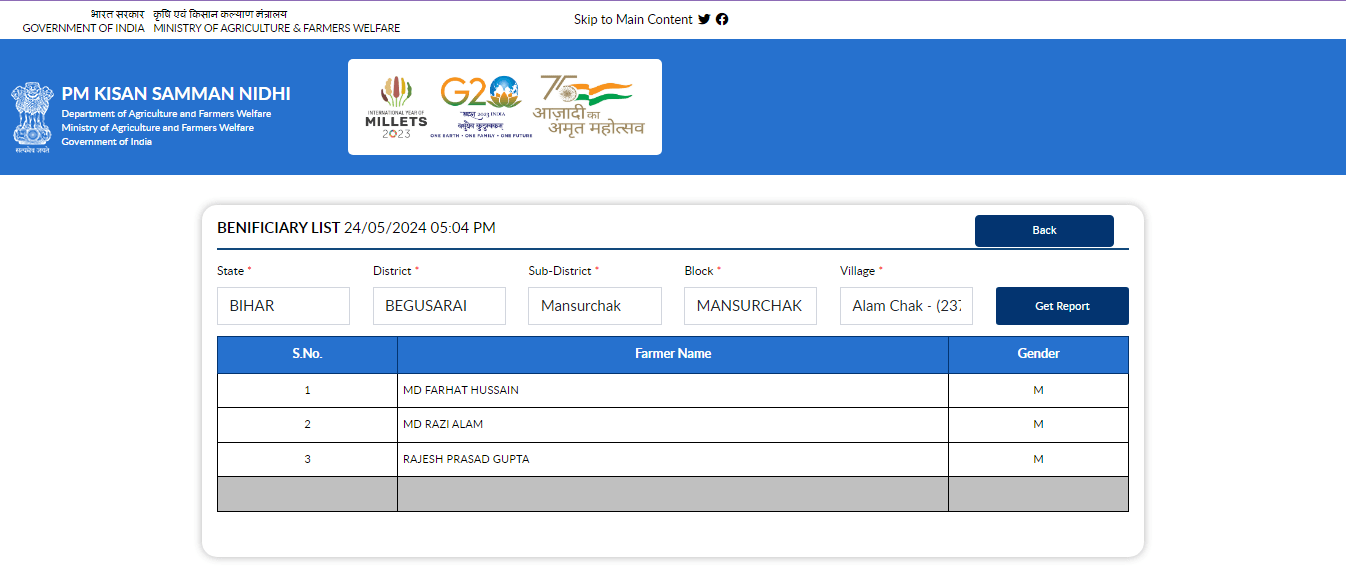Follow the Skip to Main Content link
The width and height of the screenshot is (1346, 584).
[x=632, y=19]
